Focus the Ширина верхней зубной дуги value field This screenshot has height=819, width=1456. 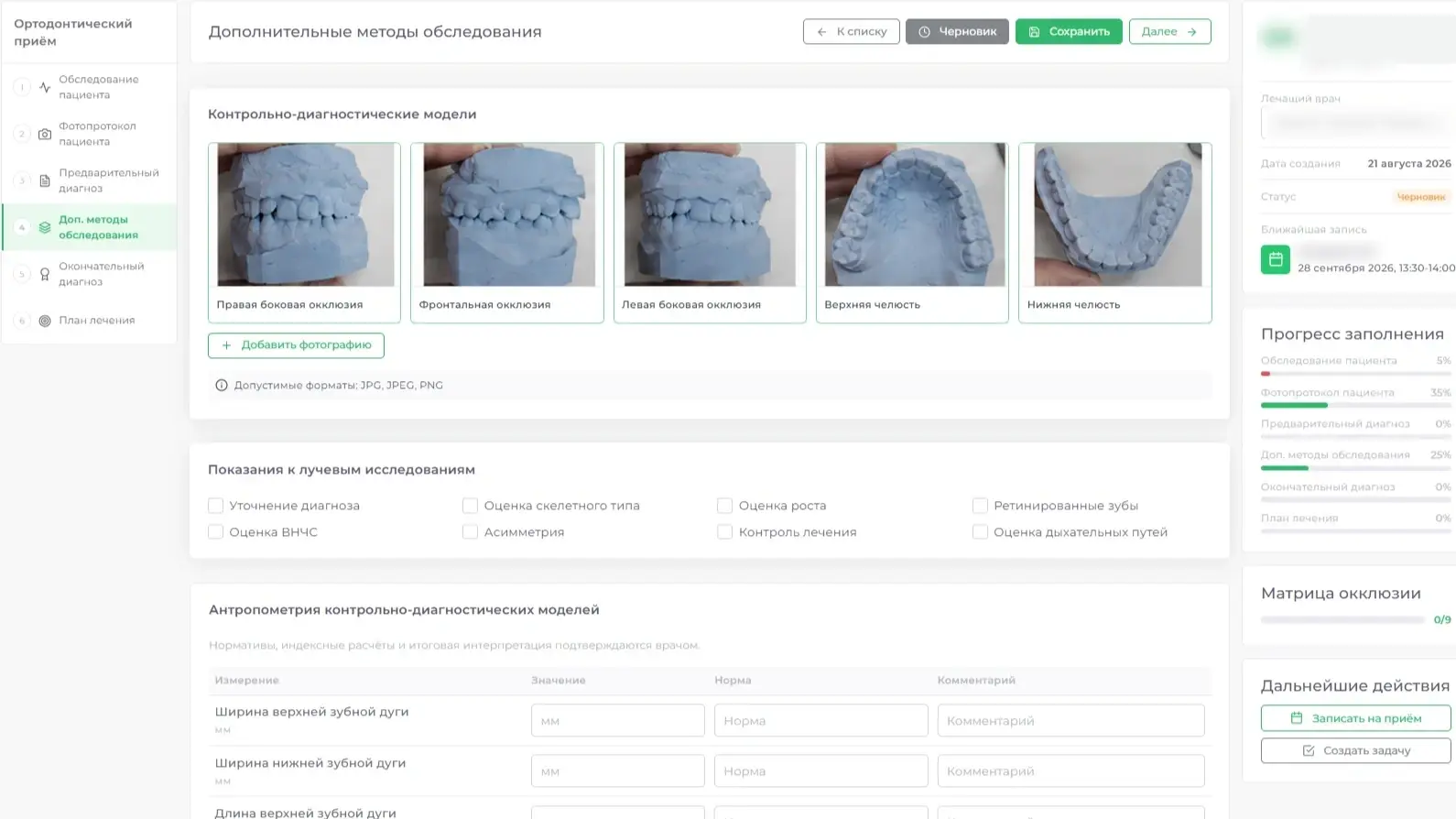point(617,720)
